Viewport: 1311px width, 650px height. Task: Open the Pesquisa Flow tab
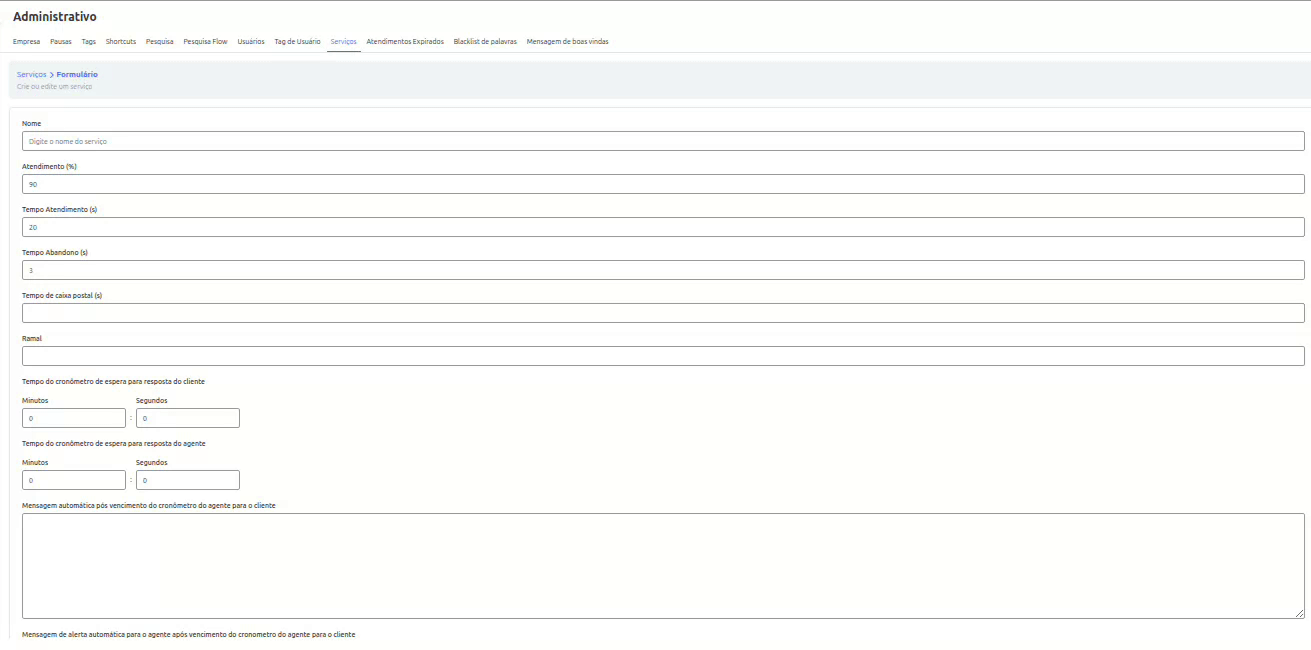click(205, 42)
